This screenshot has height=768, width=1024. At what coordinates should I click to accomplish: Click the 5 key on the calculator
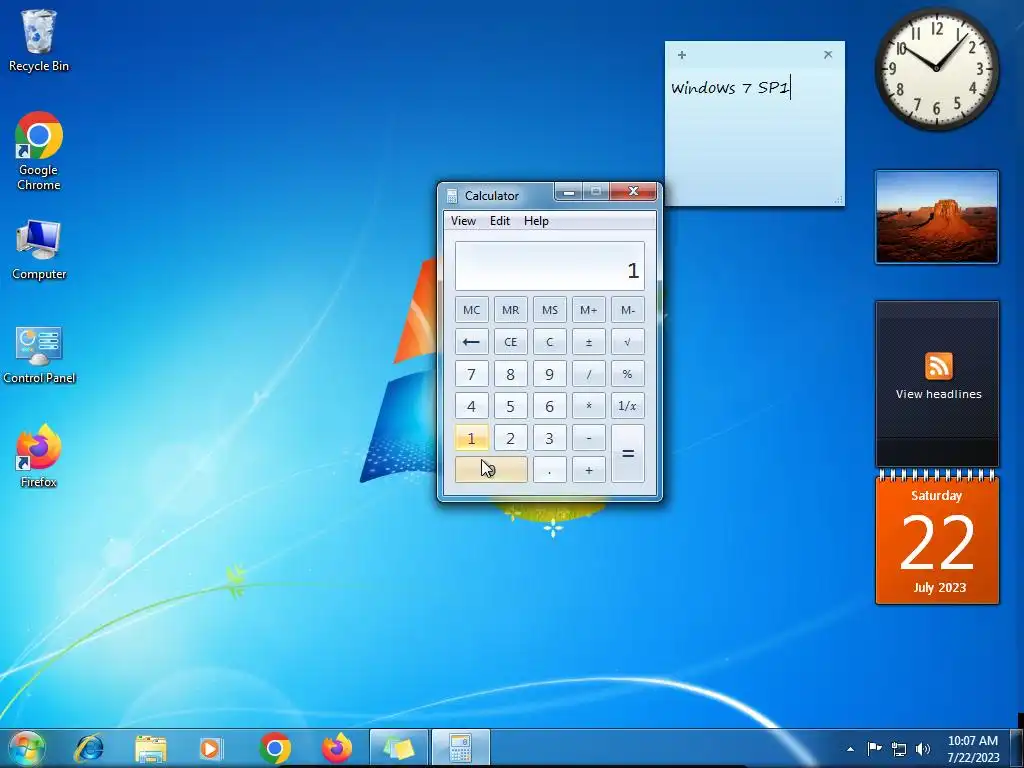(x=511, y=406)
